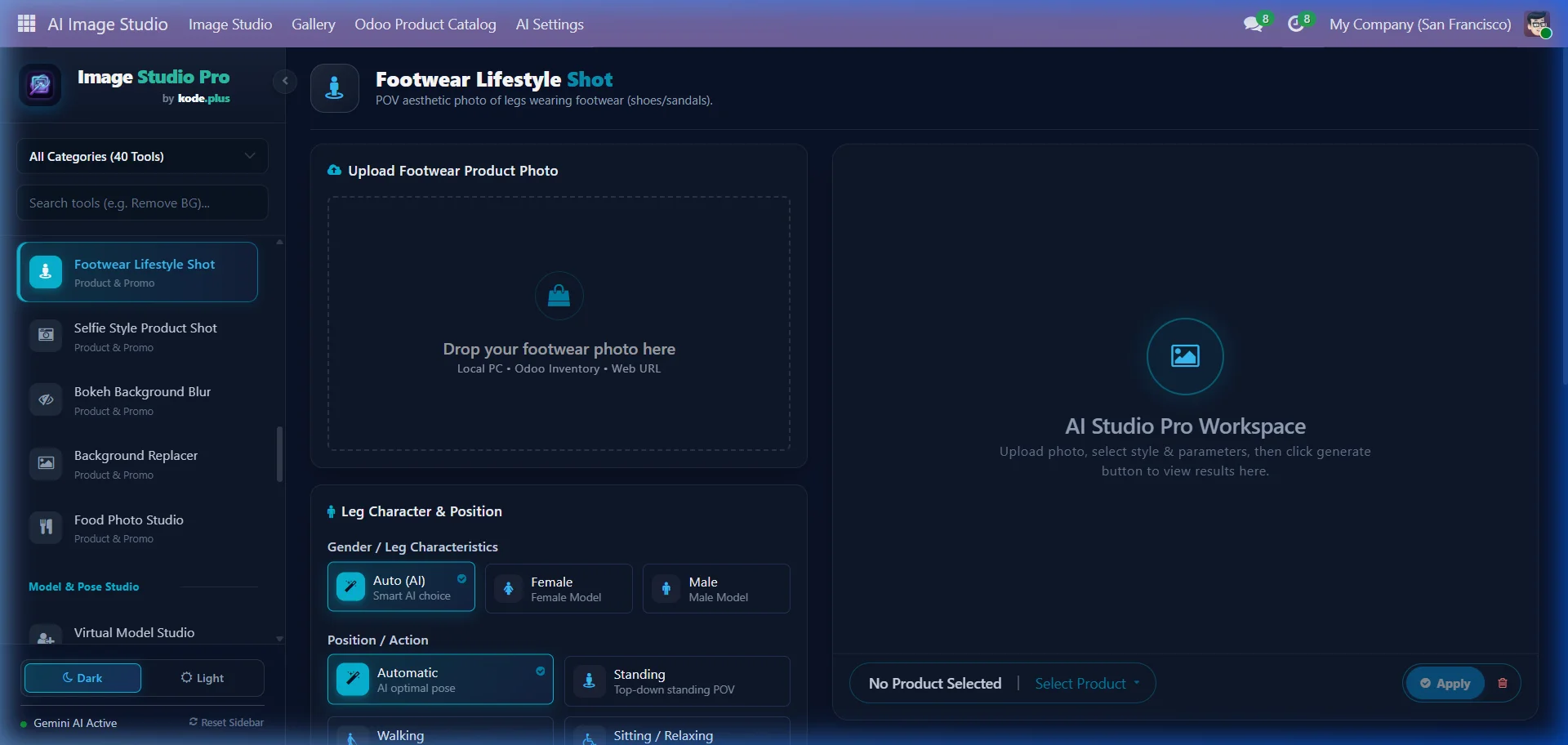The width and height of the screenshot is (1568, 745).
Task: Open the Image Studio menu
Action: tap(230, 25)
